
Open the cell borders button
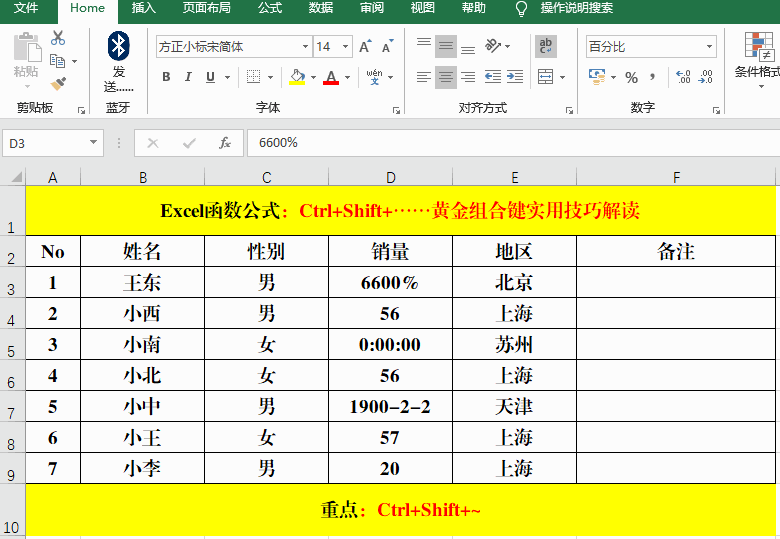[x=254, y=77]
